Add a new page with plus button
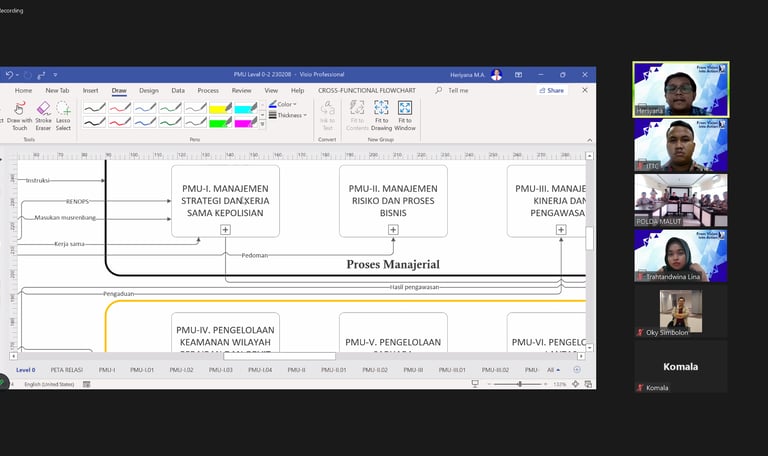Viewport: 768px width, 456px height. tap(577, 370)
